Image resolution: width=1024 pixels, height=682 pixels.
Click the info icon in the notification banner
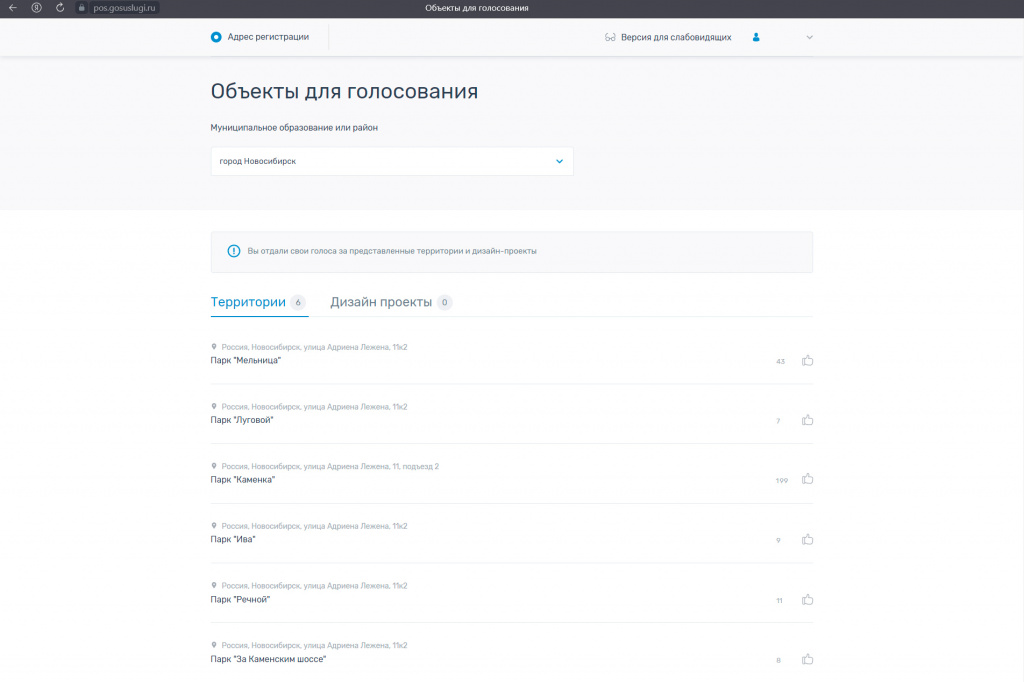pyautogui.click(x=234, y=252)
